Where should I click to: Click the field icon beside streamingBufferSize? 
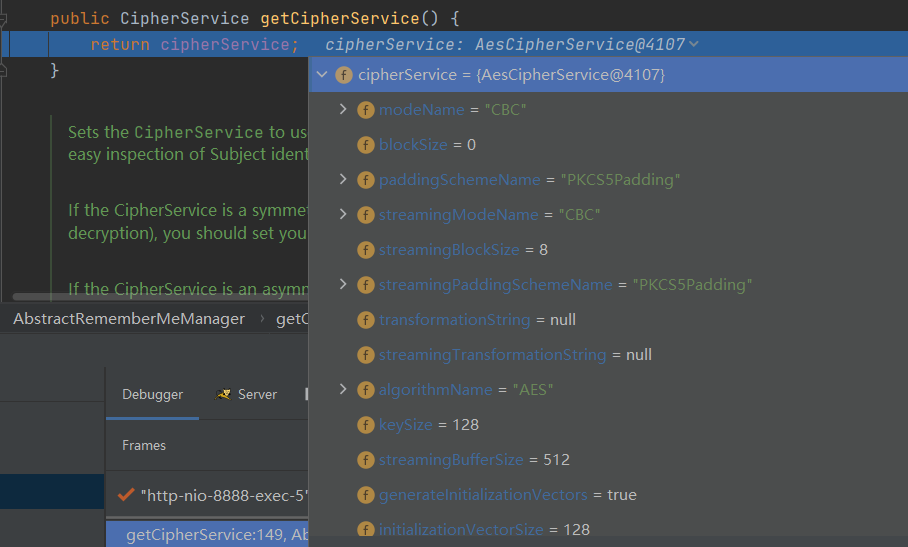[x=367, y=460]
